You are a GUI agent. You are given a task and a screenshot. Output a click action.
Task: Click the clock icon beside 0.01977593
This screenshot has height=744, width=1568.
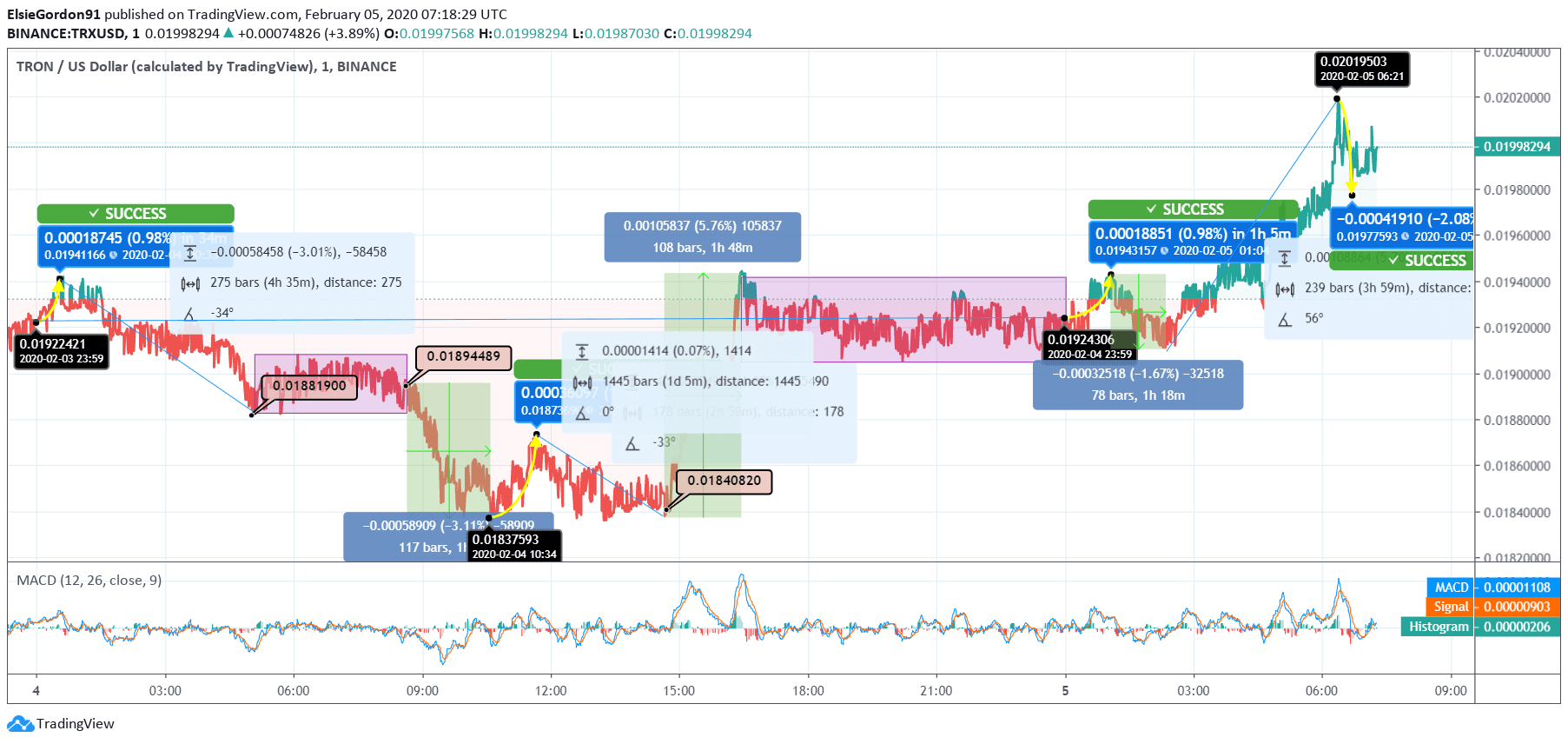[x=1405, y=236]
